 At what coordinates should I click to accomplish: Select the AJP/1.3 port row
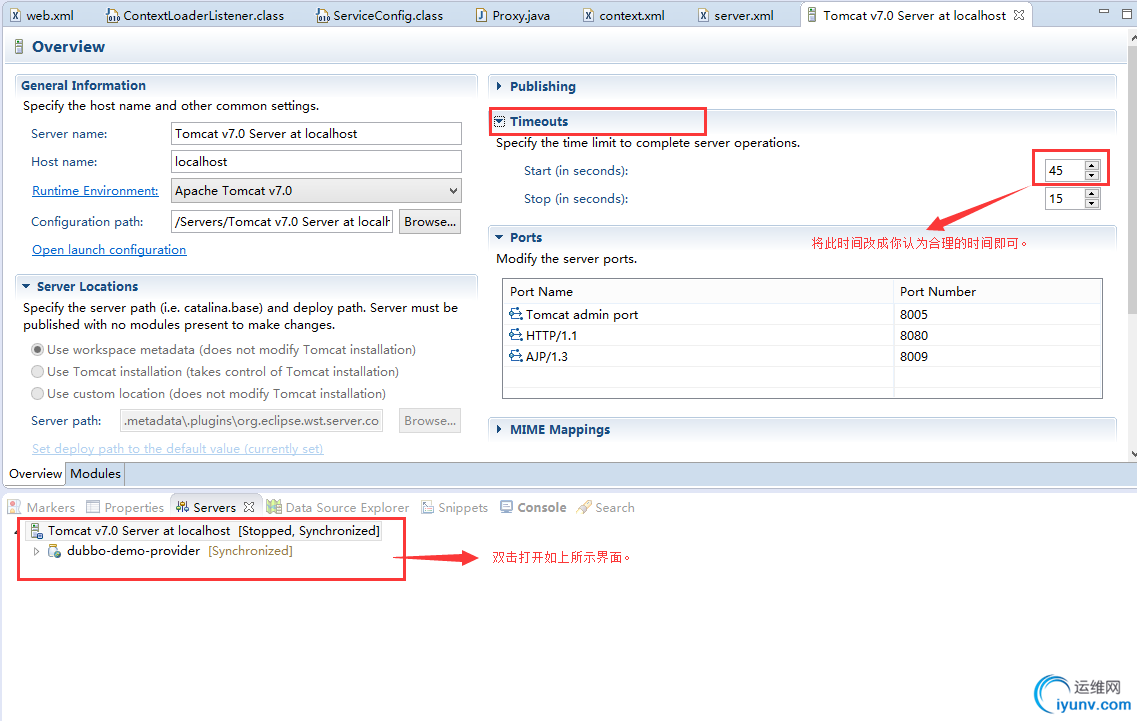click(x=802, y=357)
